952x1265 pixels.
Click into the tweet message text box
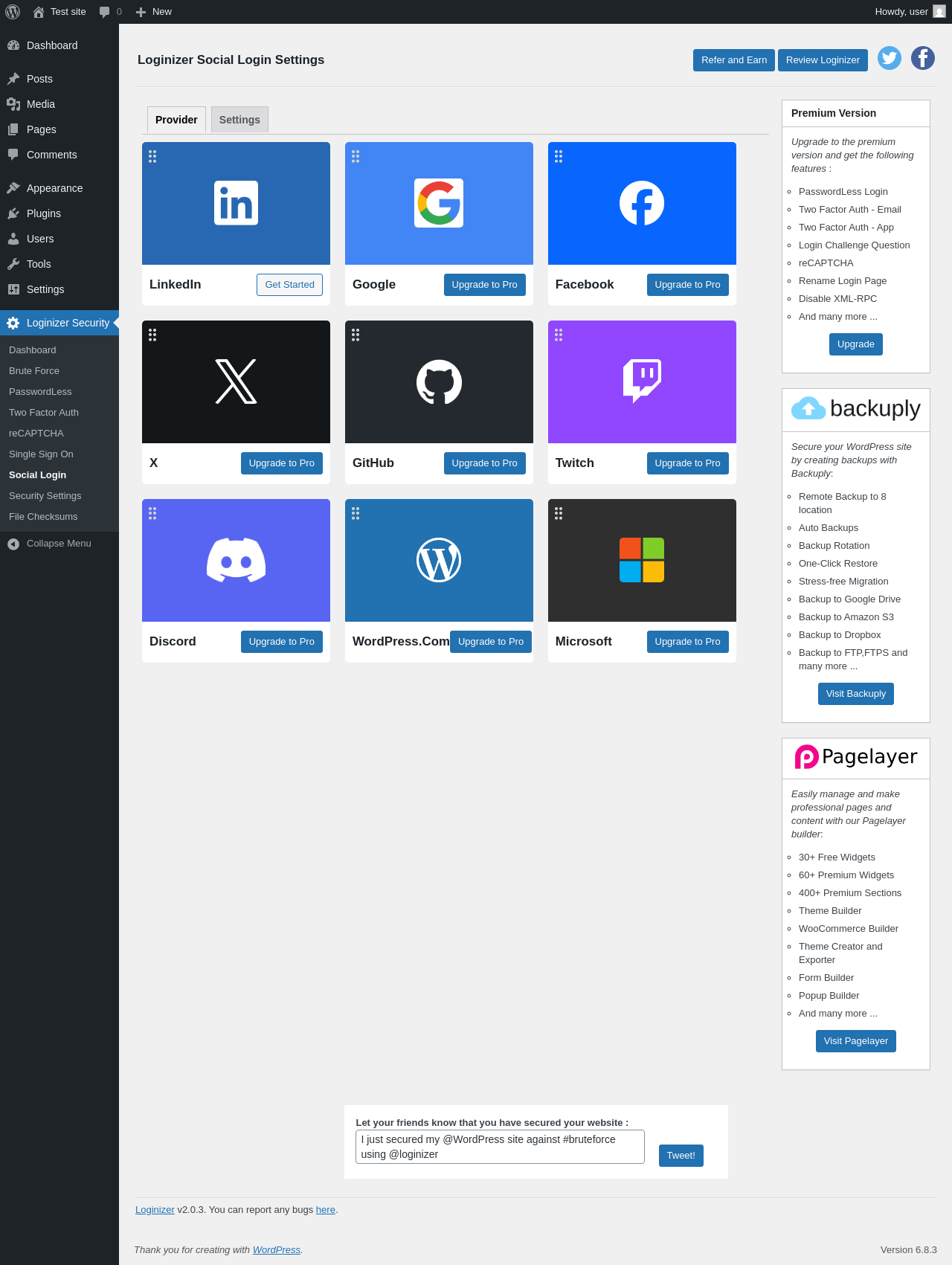coord(500,1147)
